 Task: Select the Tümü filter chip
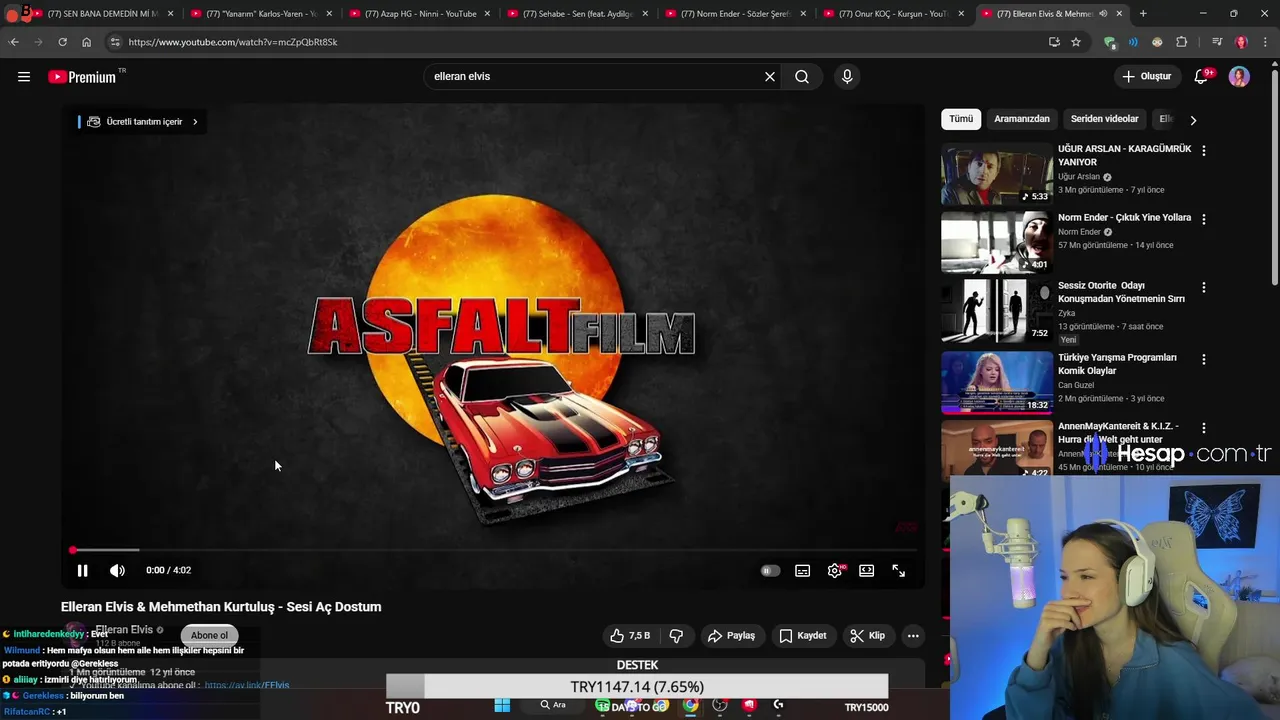point(961,119)
